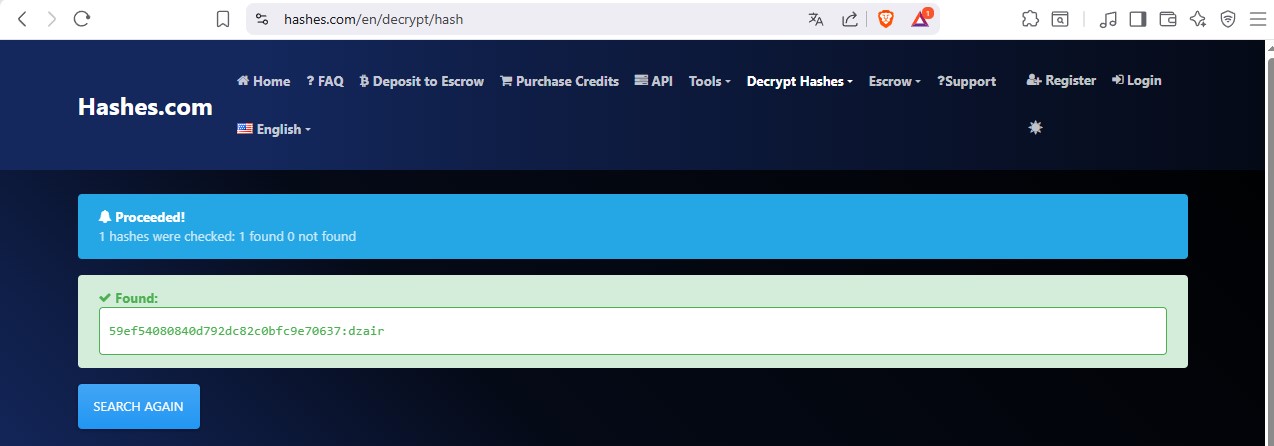Reload the page with the refresh icon
The image size is (1274, 446).
82,18
